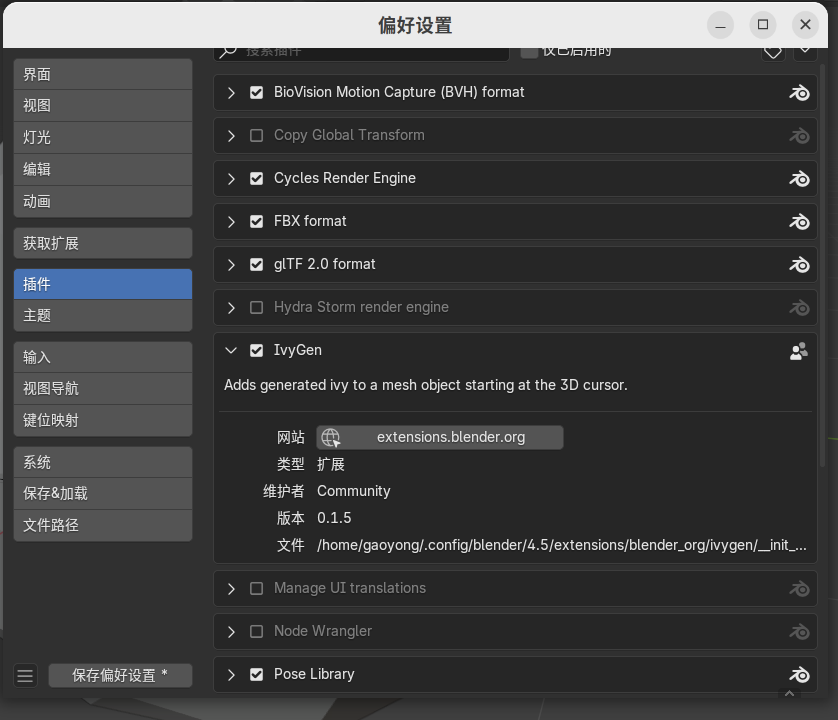Viewport: 838px width, 720px height.
Task: Click the add-on list vertical scrollbar
Action: [823, 265]
